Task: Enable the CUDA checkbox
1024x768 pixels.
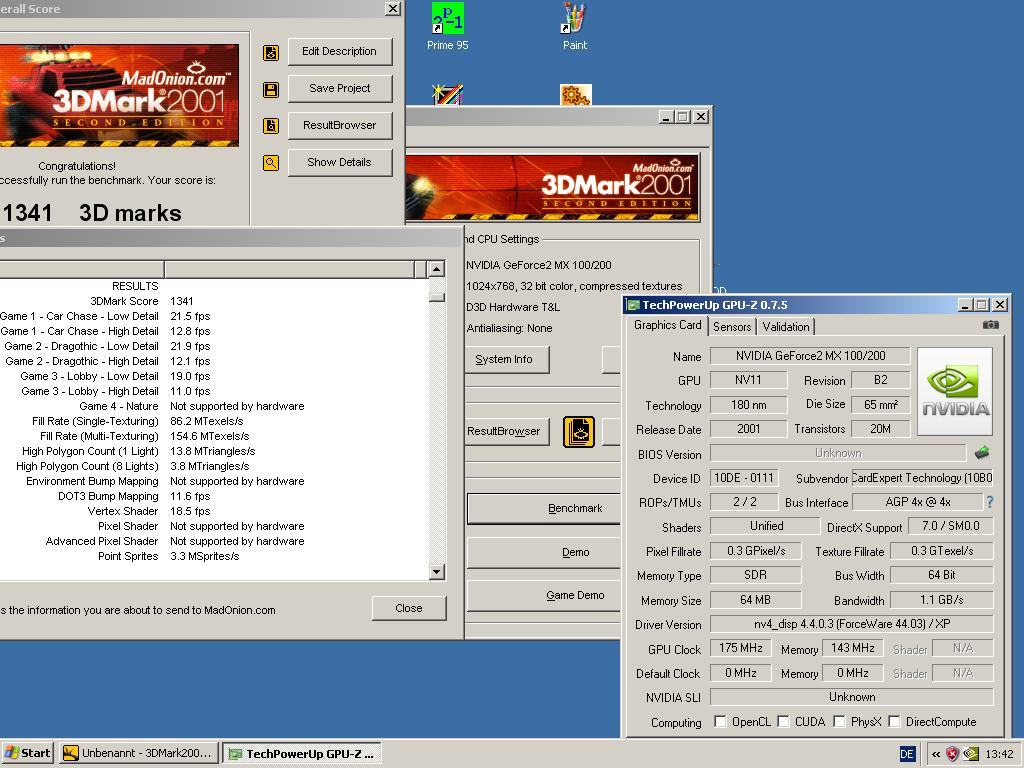Action: pyautogui.click(x=783, y=722)
